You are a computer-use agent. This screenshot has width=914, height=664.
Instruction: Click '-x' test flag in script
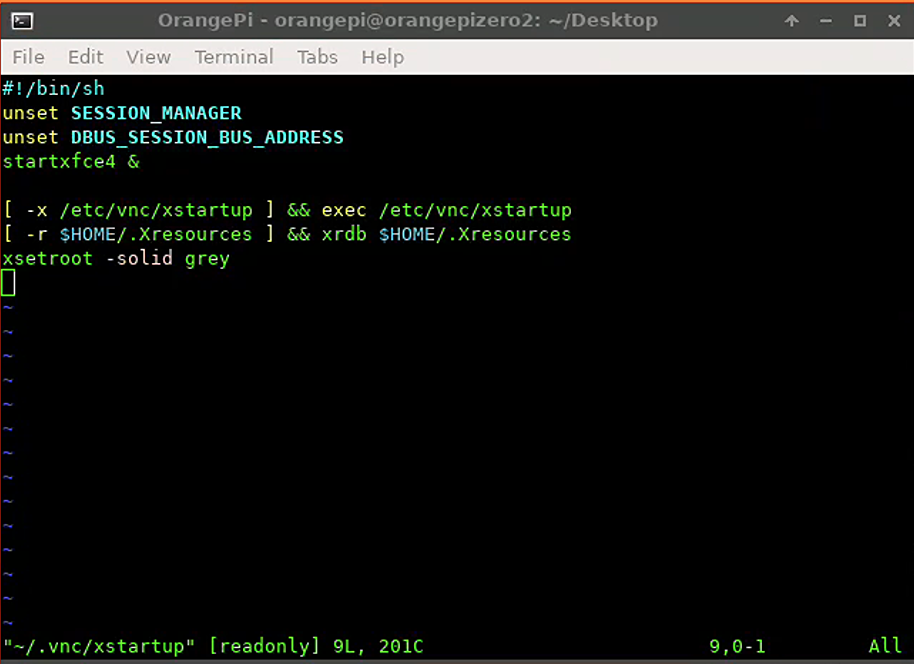36,210
